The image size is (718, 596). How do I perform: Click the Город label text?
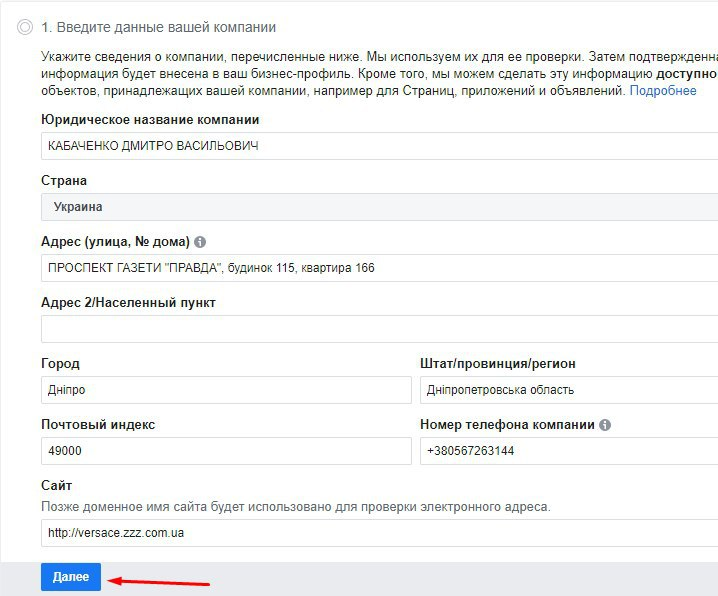coord(60,364)
